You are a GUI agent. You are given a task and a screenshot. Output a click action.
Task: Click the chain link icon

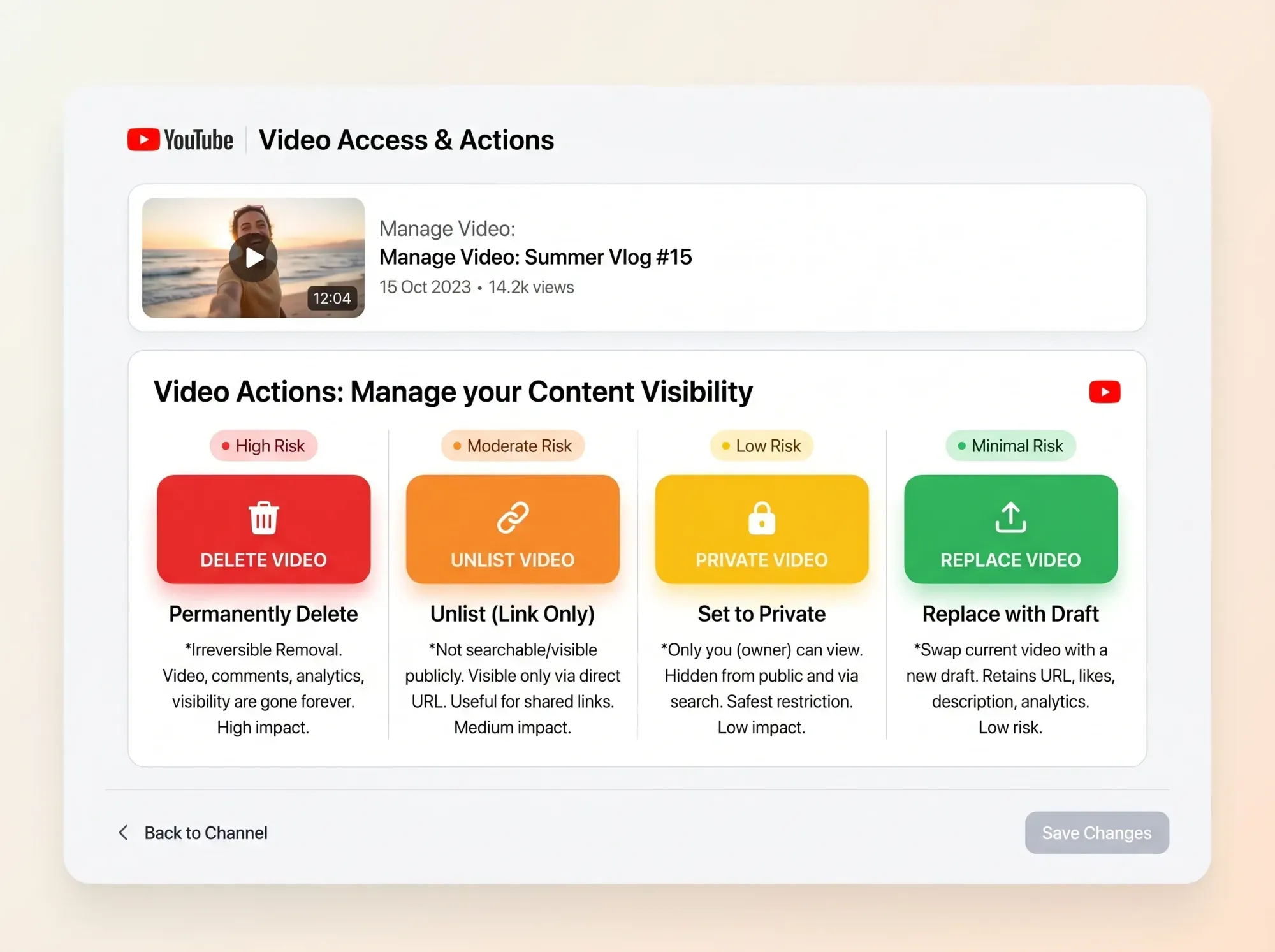[x=513, y=518]
